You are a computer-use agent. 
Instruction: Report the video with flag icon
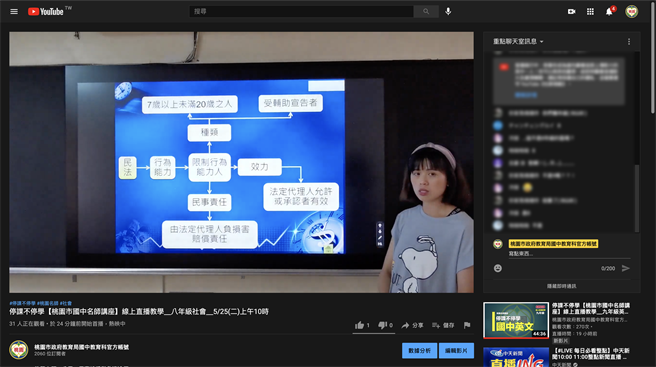click(467, 325)
